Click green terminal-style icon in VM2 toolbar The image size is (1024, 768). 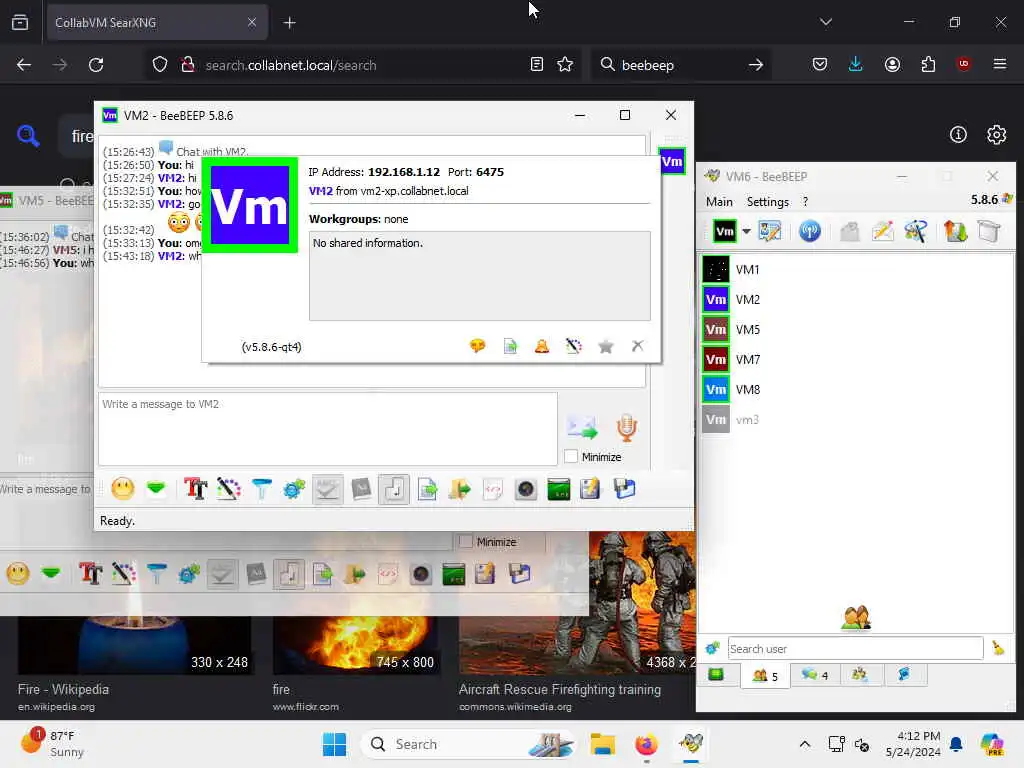click(x=558, y=489)
